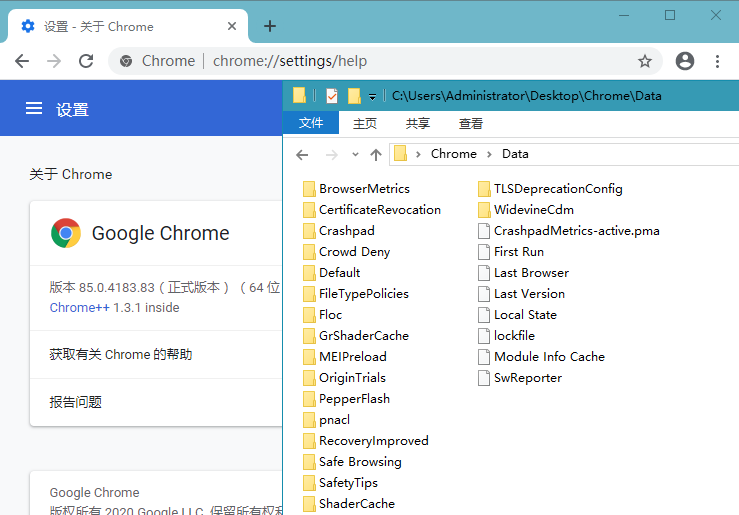Select the Crowd Deny folder
This screenshot has width=739, height=515.
pos(347,252)
